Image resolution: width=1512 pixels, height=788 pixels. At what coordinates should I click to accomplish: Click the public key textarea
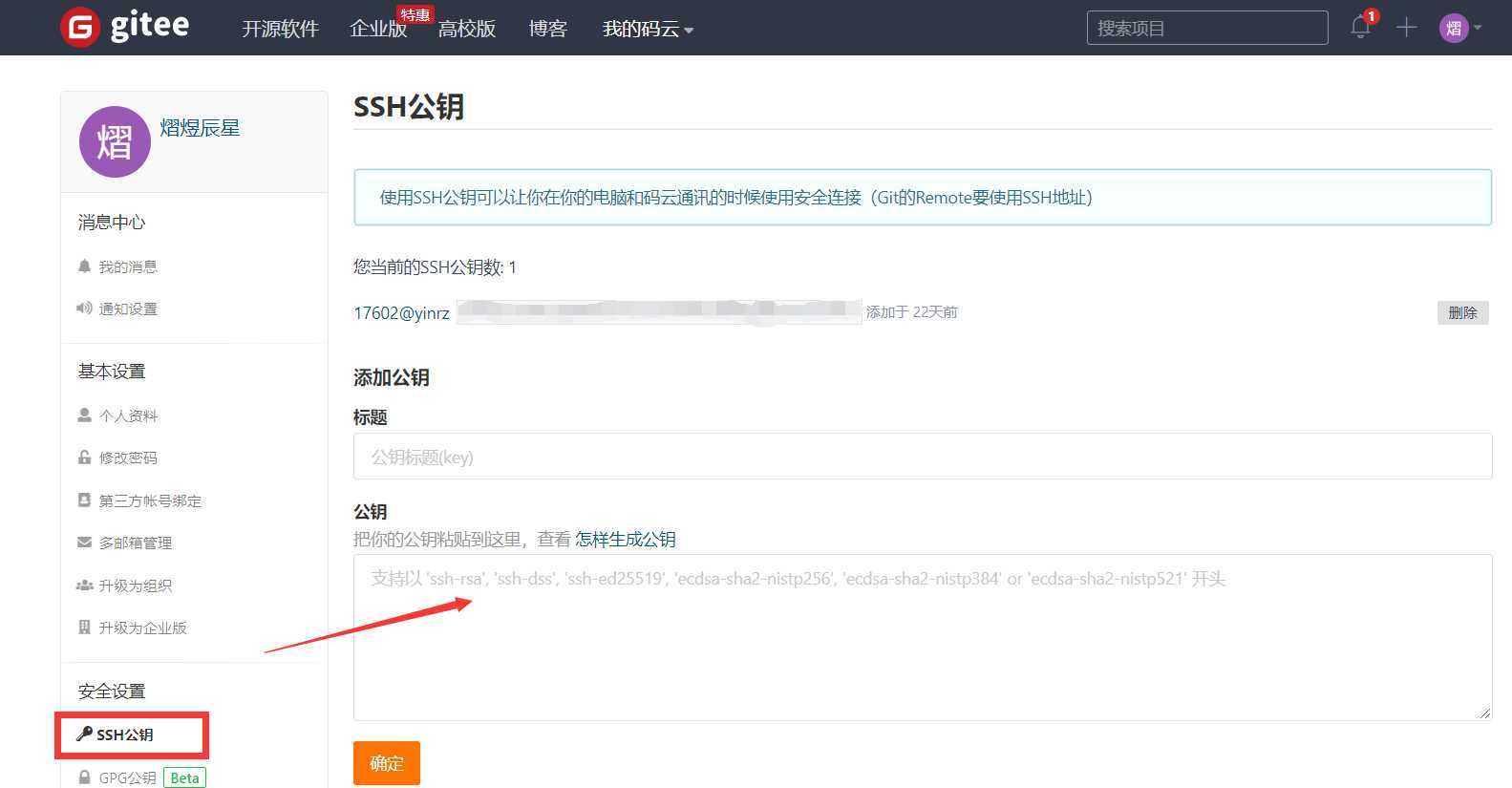click(x=923, y=637)
